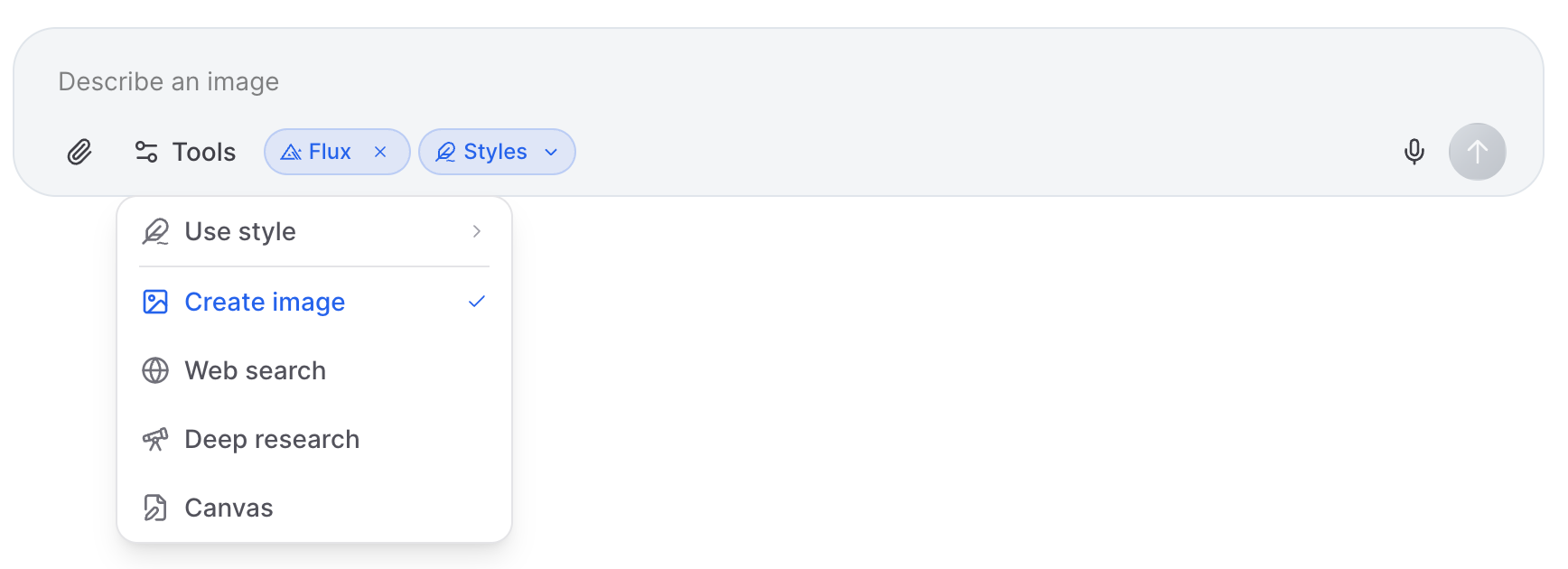Open the Styles chip dropdown
Screen dimensions: 1568x569
[494, 152]
